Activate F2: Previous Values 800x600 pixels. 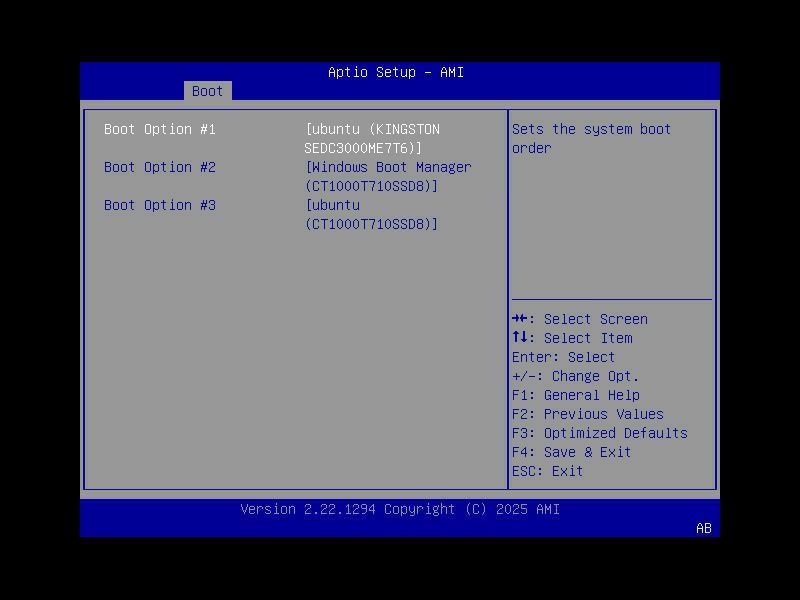coord(587,414)
